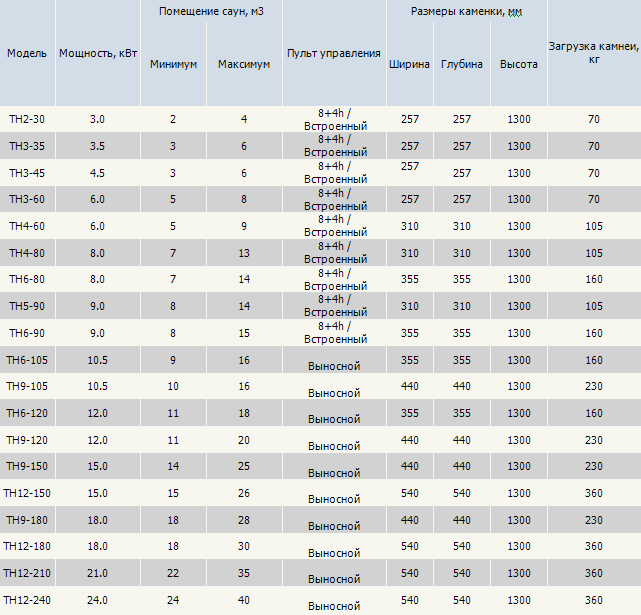The image size is (641, 615).
Task: Click '8+4h / Встроенный' in TH6-90 row
Action: click(x=335, y=333)
